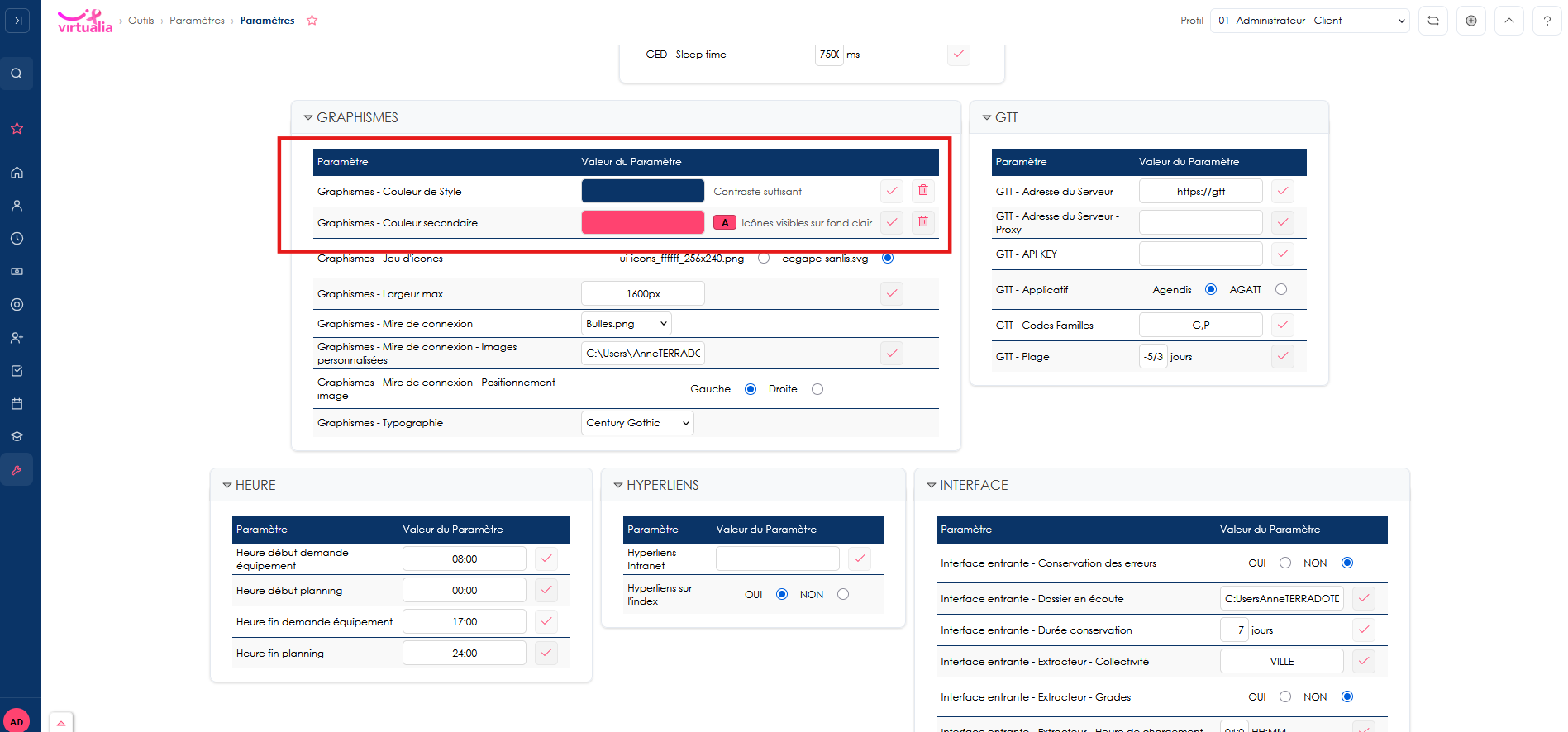This screenshot has height=732, width=1568.
Task: Add this page to favorites star
Action: (312, 21)
